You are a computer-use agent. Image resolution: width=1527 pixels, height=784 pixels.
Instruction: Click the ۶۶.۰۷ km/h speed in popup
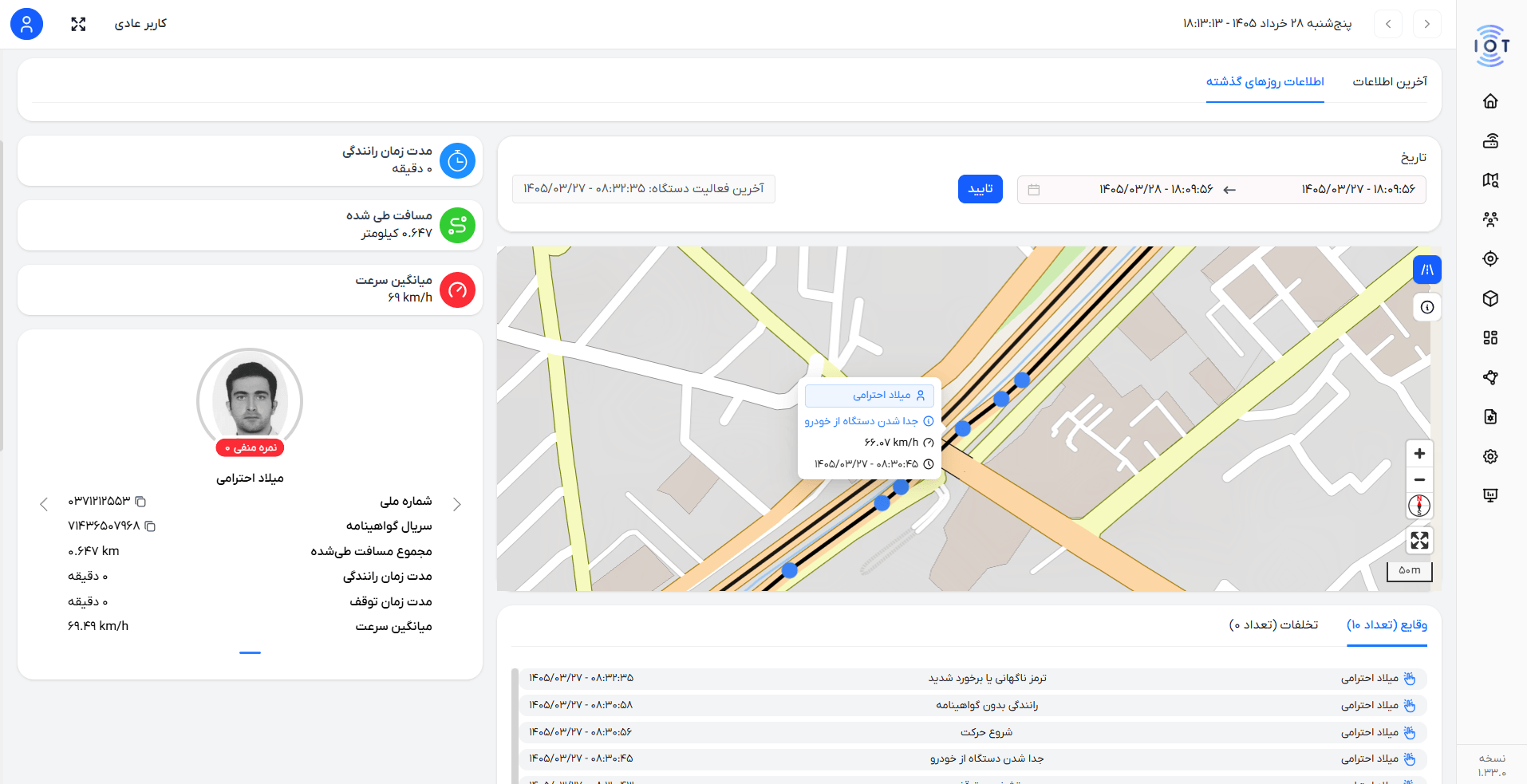click(x=891, y=443)
